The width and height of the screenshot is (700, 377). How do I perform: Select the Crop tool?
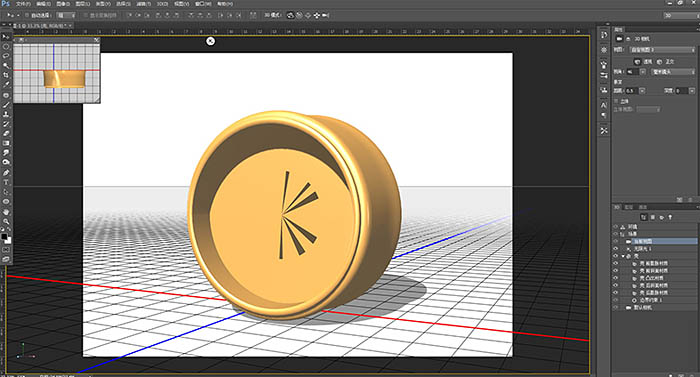tap(6, 75)
